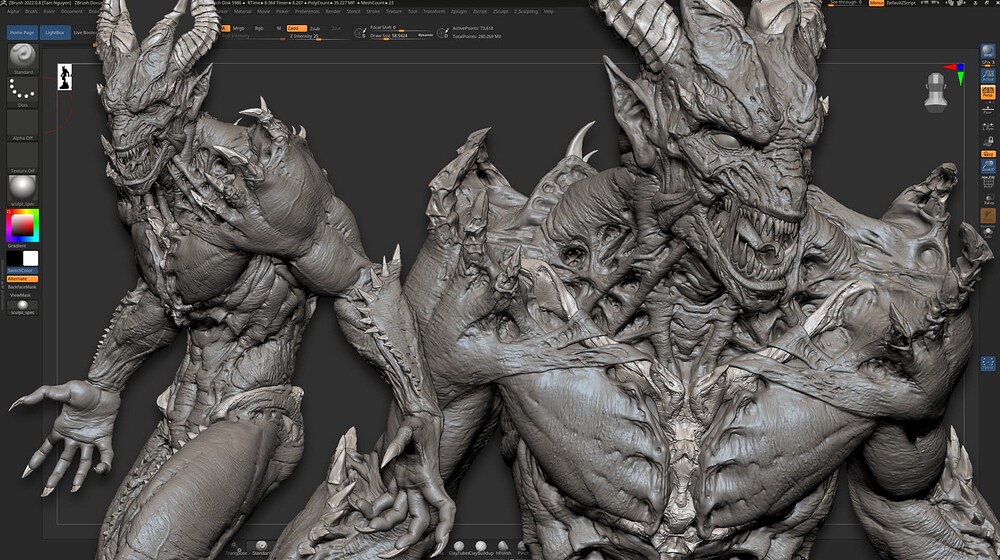This screenshot has height=560, width=1000.
Task: Open the Standard brush selector thumbnail
Action: pyautogui.click(x=23, y=59)
